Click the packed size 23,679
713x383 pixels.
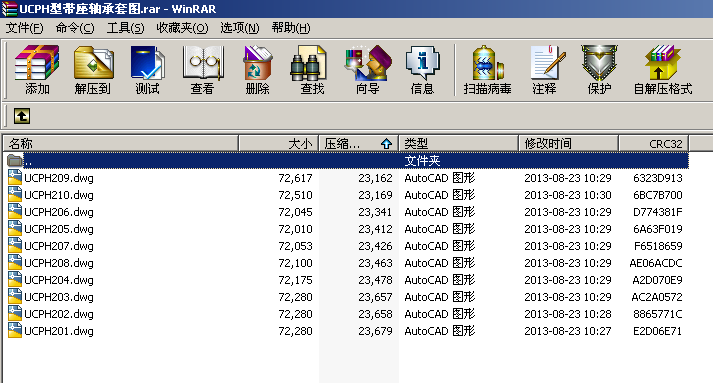(x=375, y=331)
